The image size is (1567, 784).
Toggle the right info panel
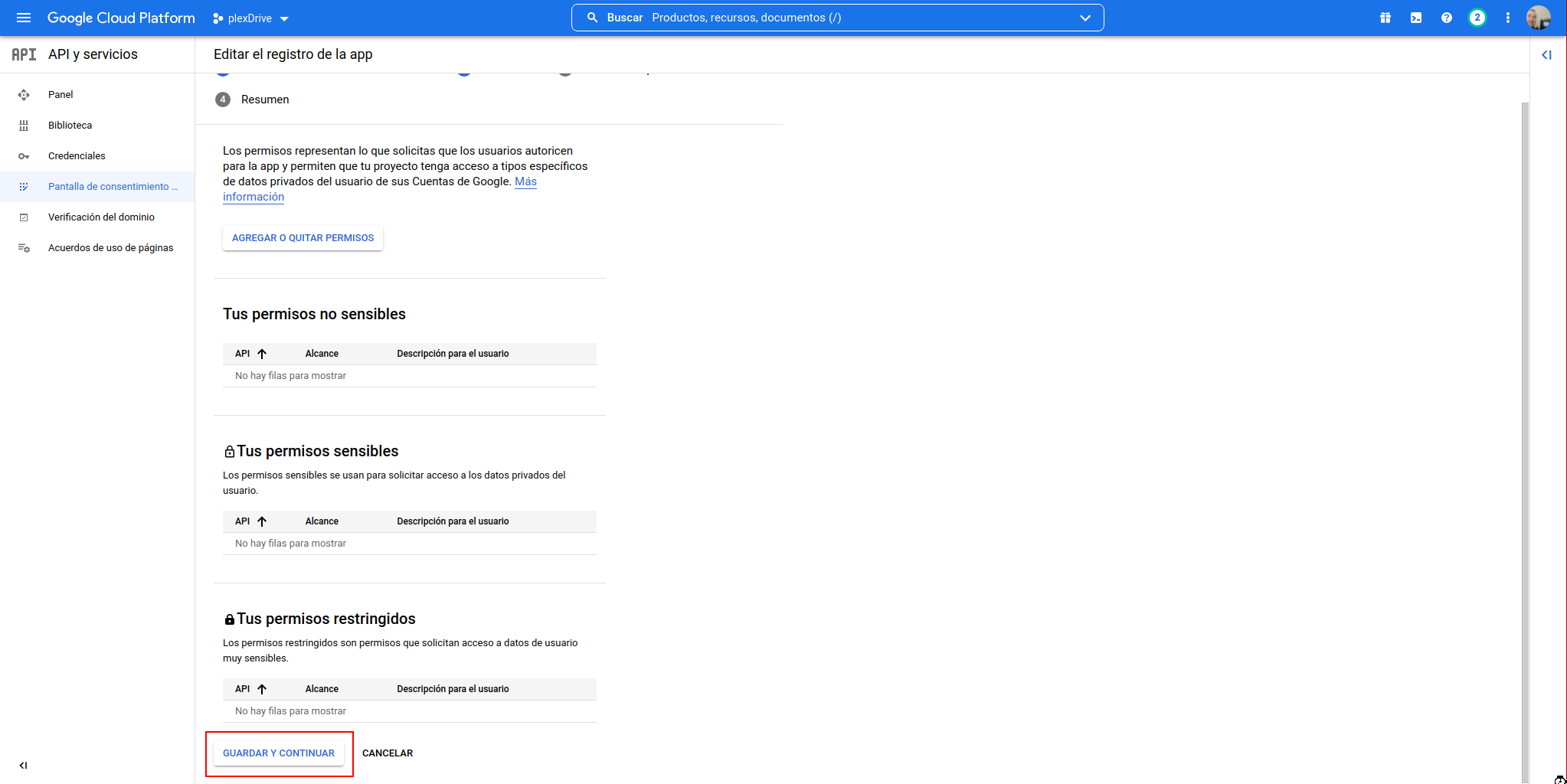click(1546, 55)
